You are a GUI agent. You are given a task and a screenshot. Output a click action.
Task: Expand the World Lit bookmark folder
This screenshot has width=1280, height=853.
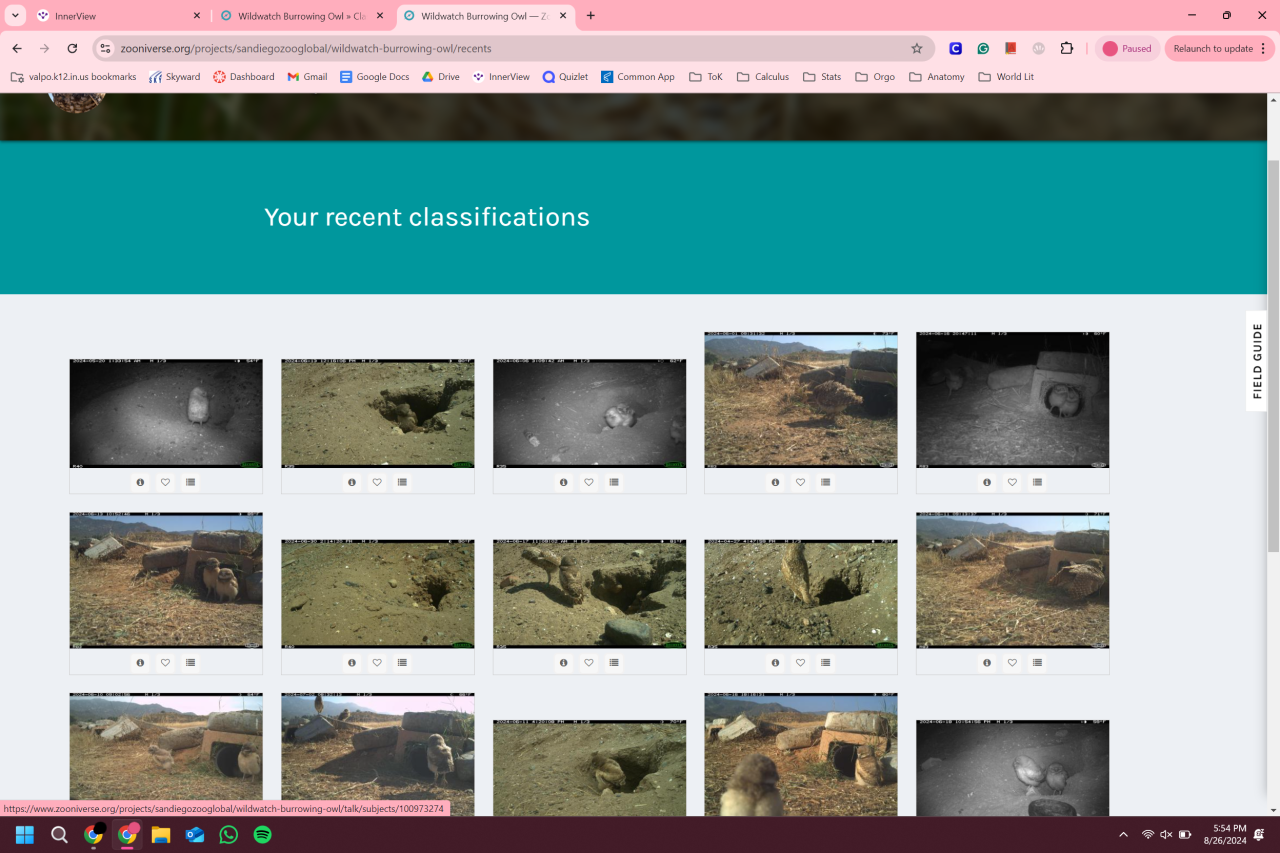[1006, 77]
